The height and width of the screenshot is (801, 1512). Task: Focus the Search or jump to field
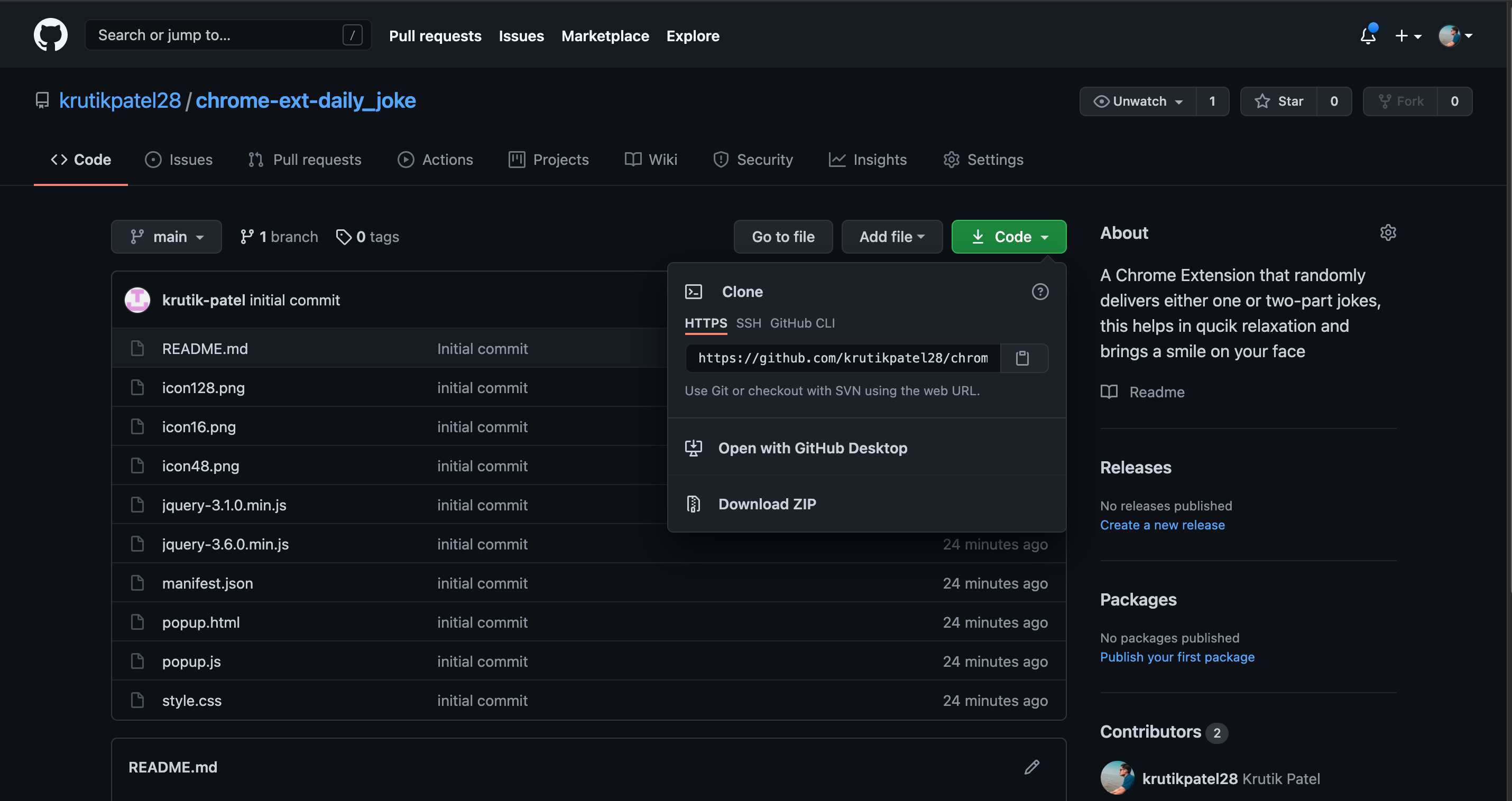[217, 35]
